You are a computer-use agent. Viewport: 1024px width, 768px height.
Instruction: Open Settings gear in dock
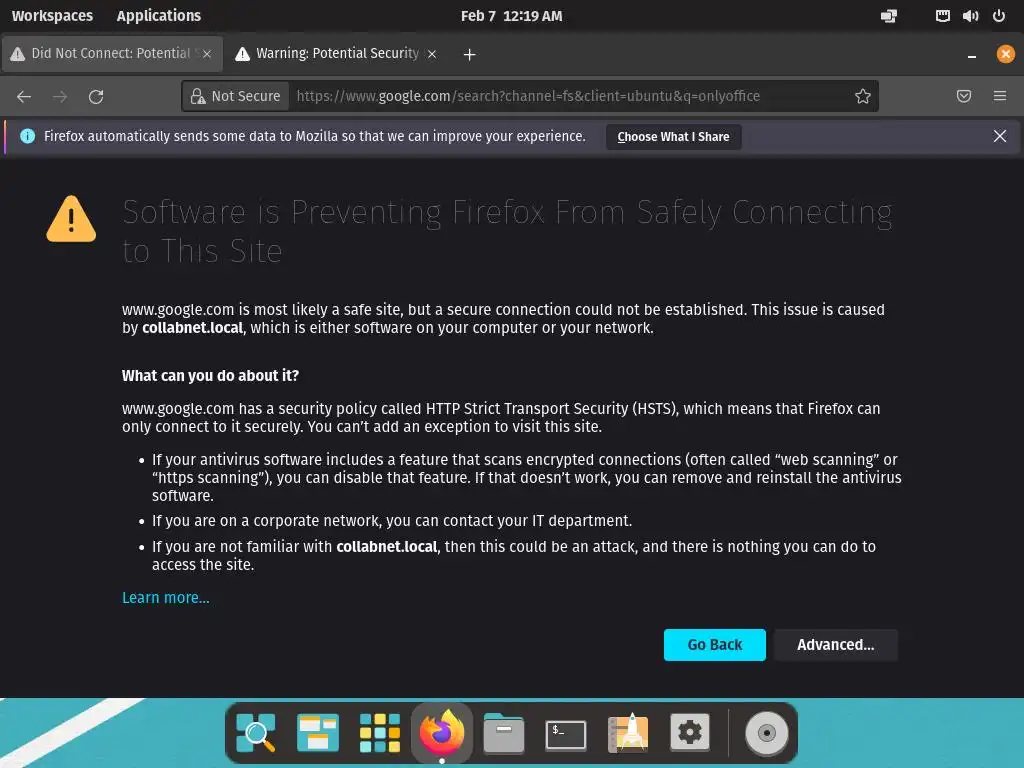click(x=690, y=733)
